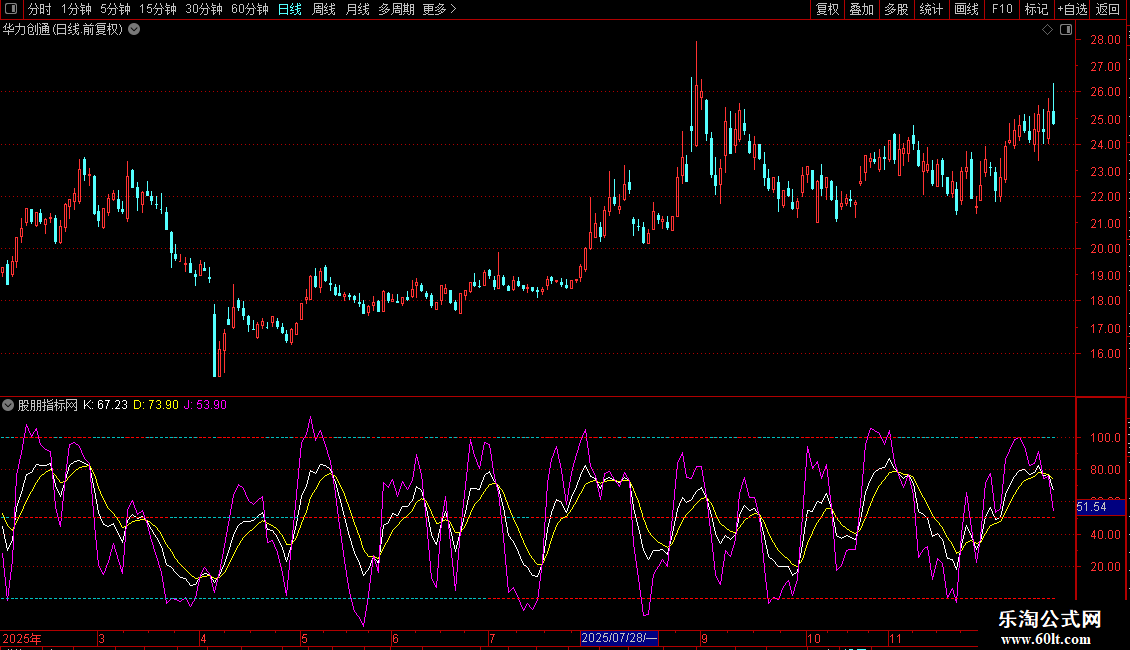1130x650 pixels.
Task: Click the +自选 add to watchlist button
Action: click(x=1072, y=9)
